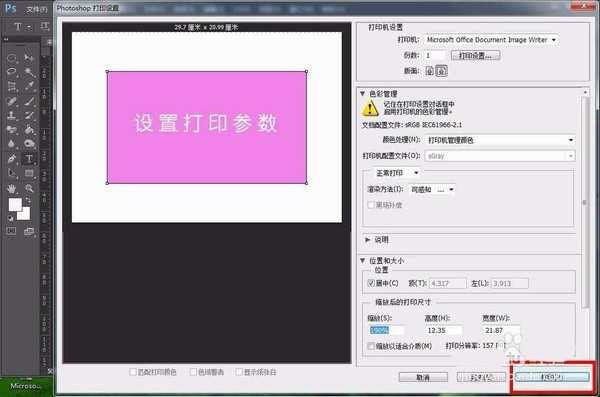This screenshot has width=600, height=397.
Task: Click the Microsoft taskbar button
Action: (x=26, y=386)
